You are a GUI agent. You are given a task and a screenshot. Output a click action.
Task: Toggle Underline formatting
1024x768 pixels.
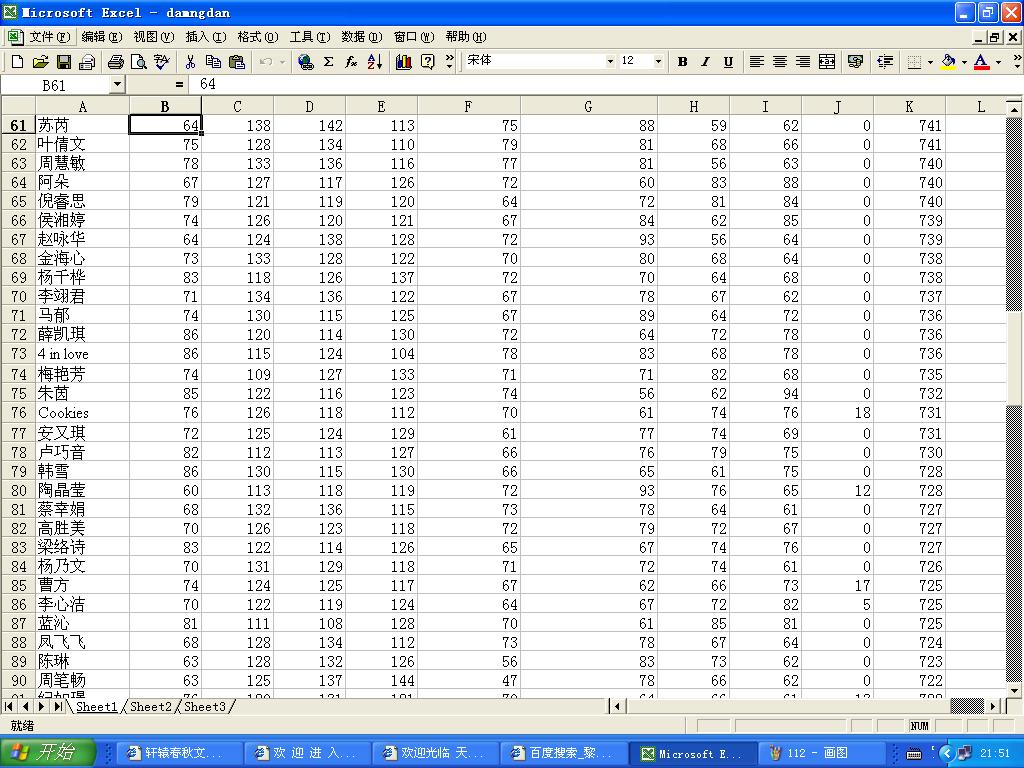(728, 62)
